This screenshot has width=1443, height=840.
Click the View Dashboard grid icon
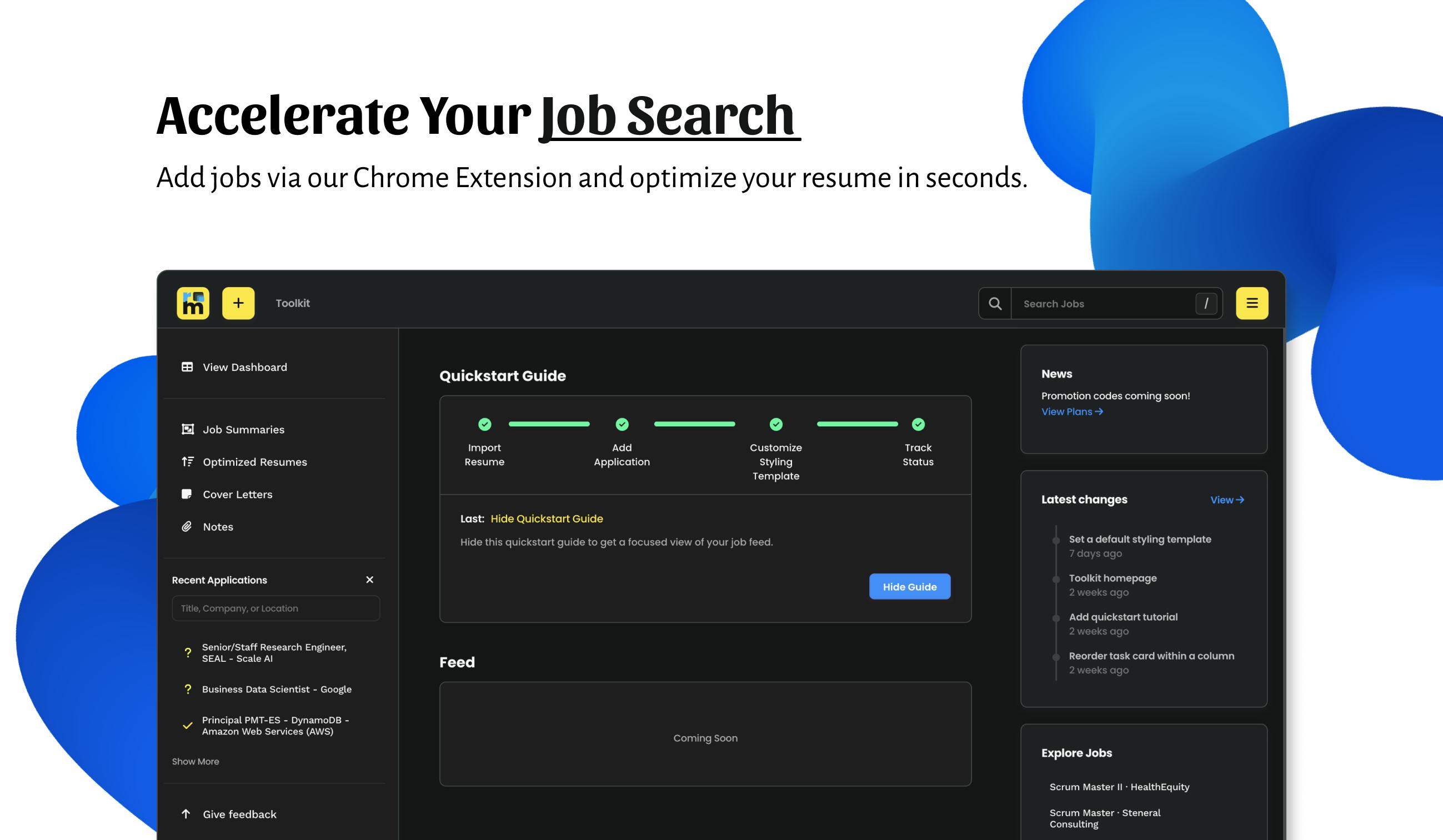187,367
